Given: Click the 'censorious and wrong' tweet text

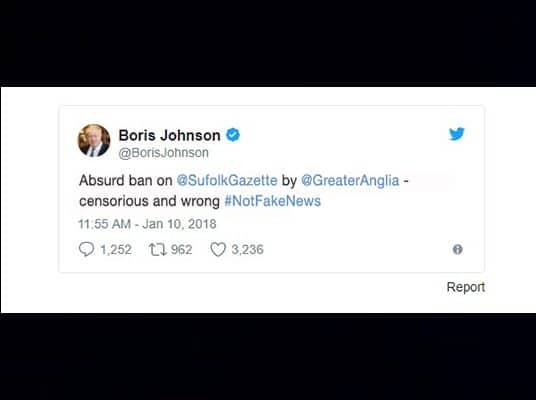Looking at the screenshot, I should (149, 201).
